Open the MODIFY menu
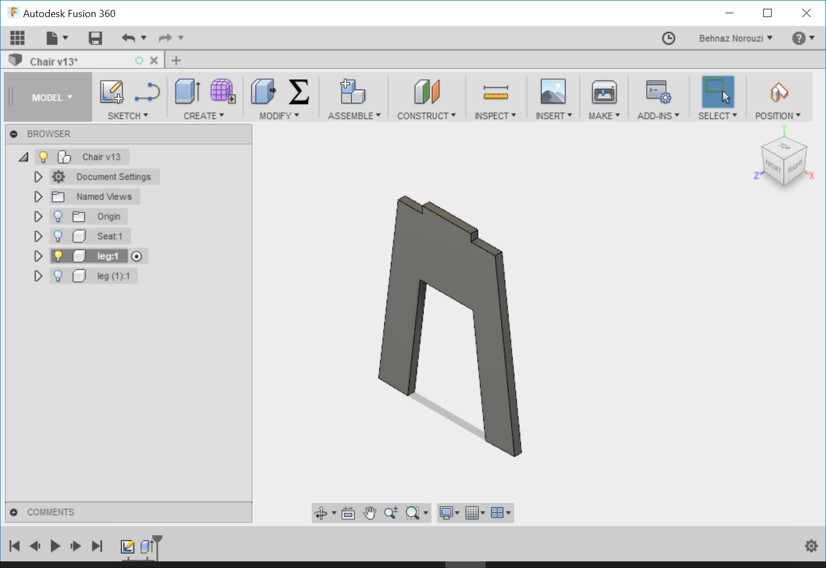 (x=279, y=115)
